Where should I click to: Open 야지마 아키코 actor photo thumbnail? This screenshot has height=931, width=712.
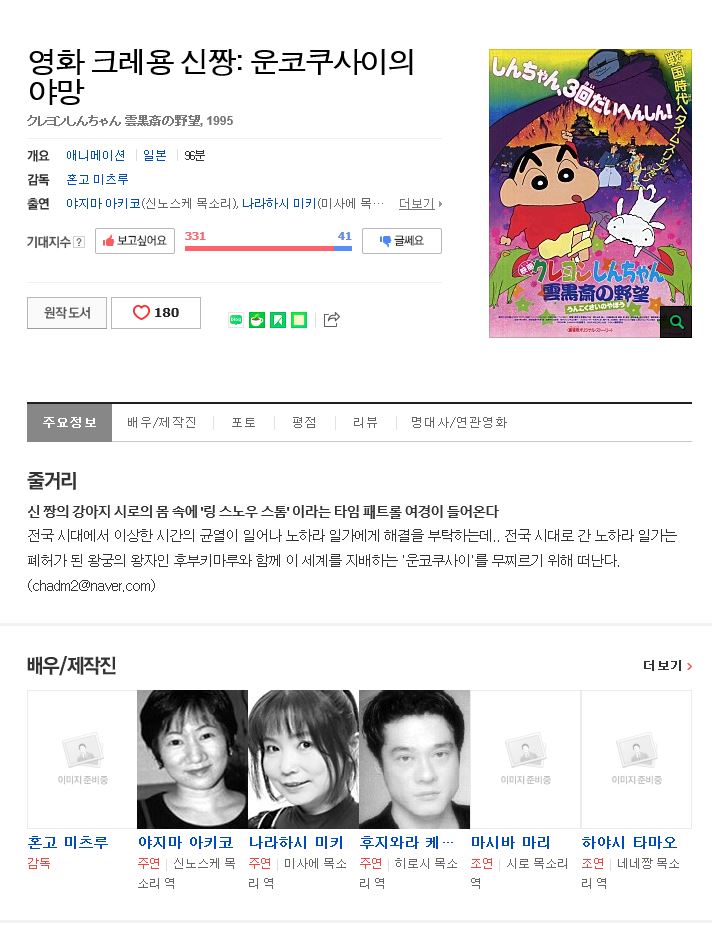pyautogui.click(x=192, y=759)
